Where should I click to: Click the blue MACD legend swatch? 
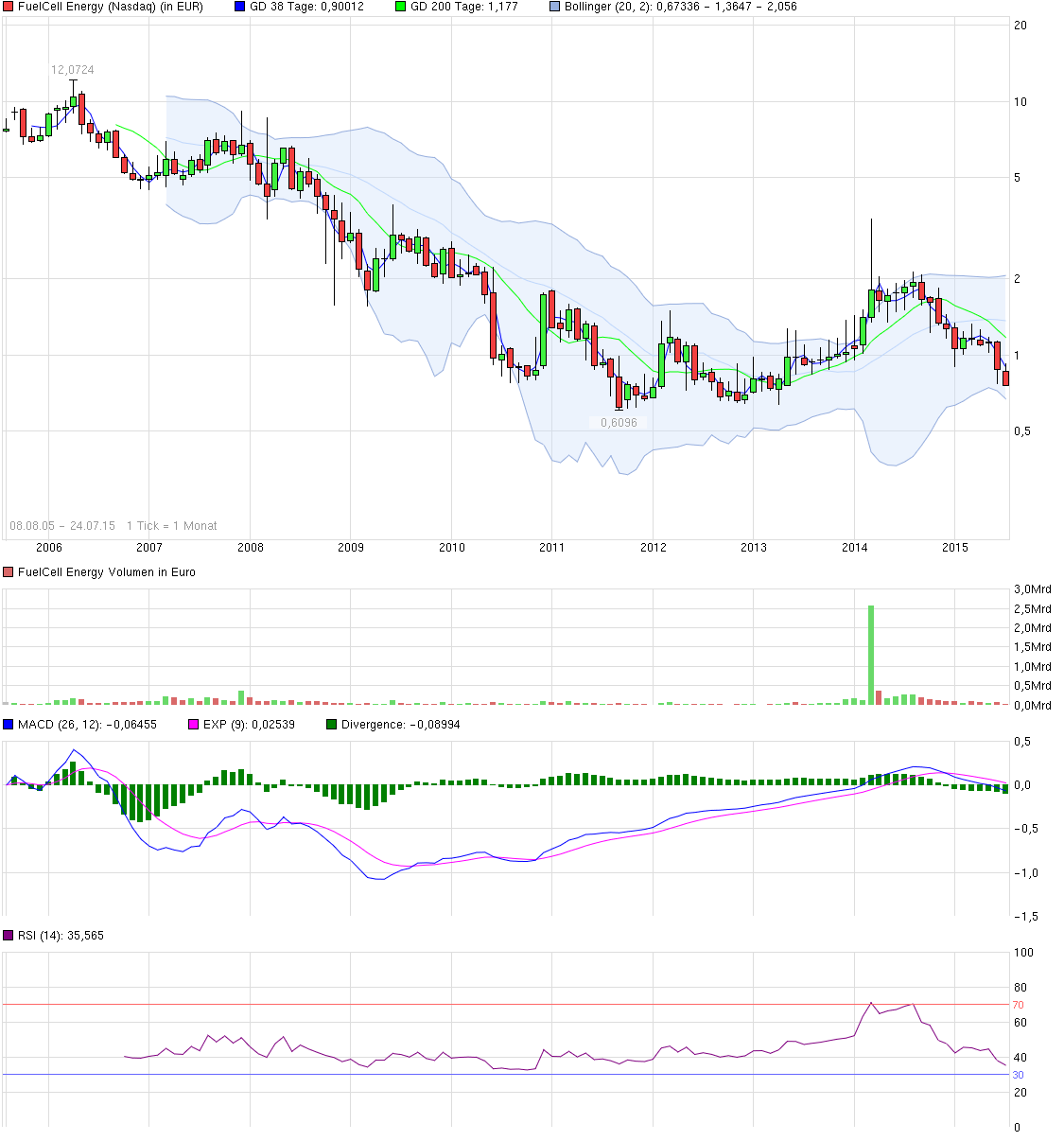click(9, 725)
